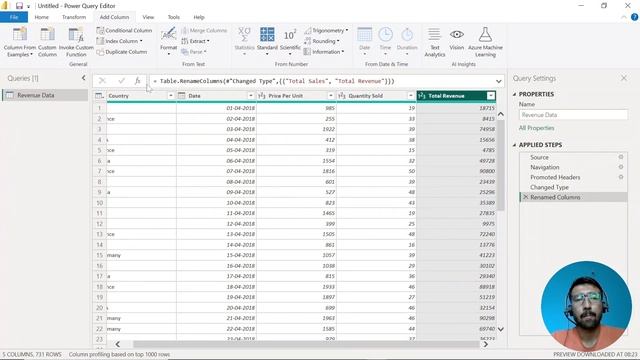Click the Column From Examples icon

[x=20, y=34]
